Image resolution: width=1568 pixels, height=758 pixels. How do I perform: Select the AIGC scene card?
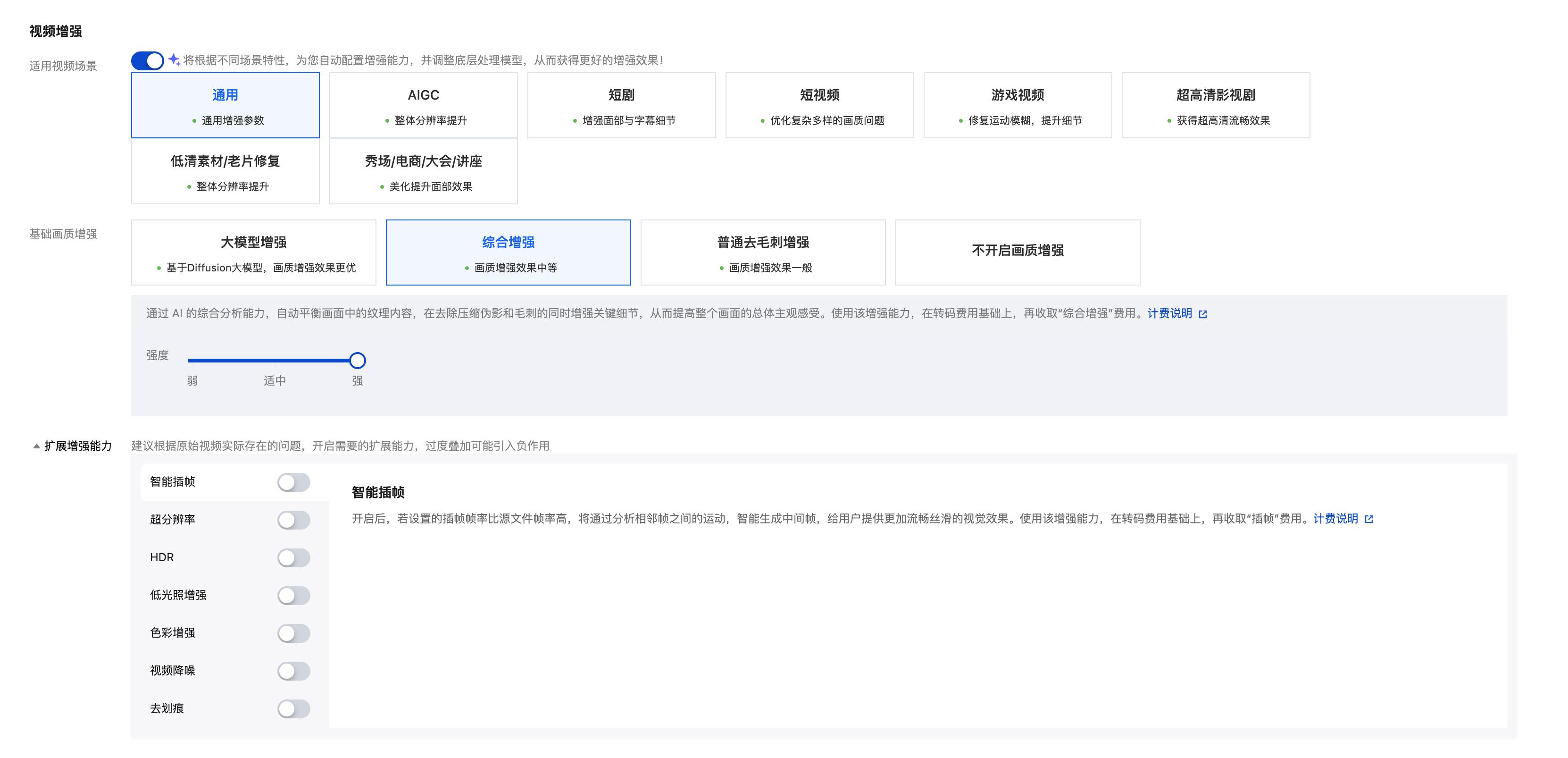pyautogui.click(x=423, y=105)
